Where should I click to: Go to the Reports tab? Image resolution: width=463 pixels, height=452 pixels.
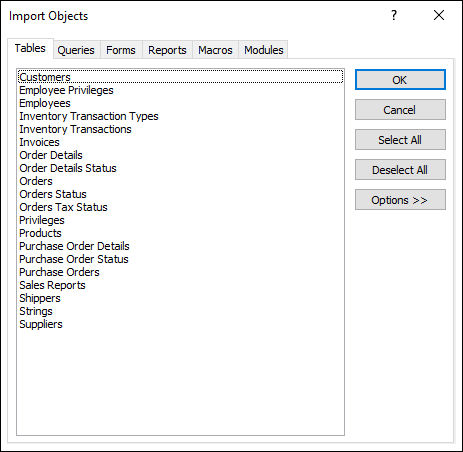coord(167,50)
